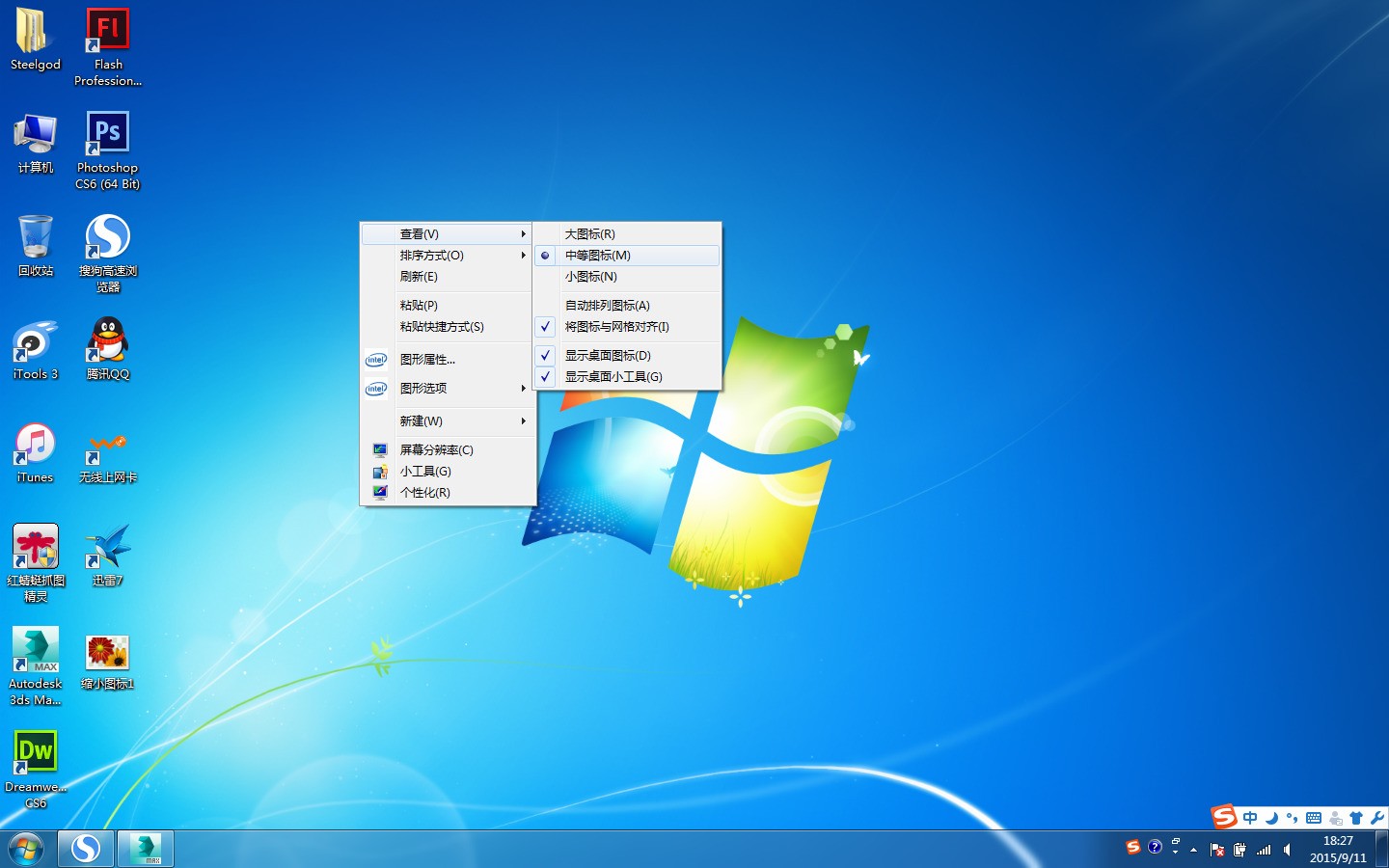
Task: Click the user account icon on IME bar
Action: click(1335, 818)
